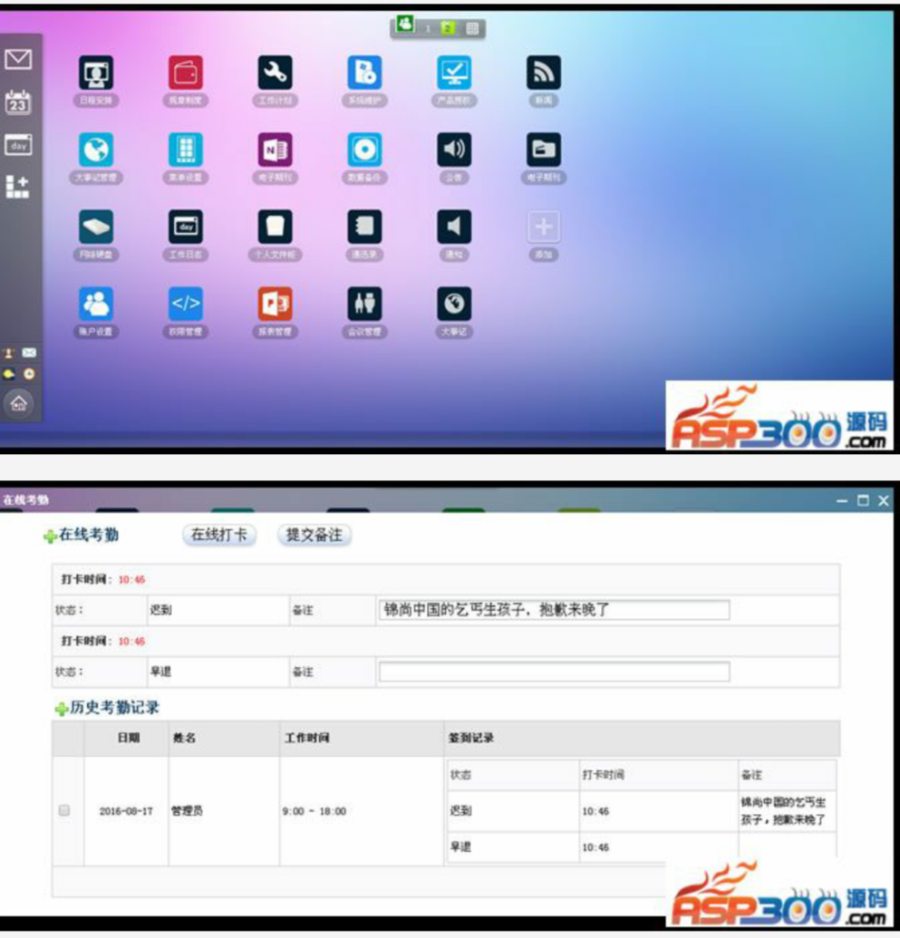Image resolution: width=900 pixels, height=938 pixels.
Task: Click the 历史考勤记录 section heading
Action: pyautogui.click(x=114, y=707)
